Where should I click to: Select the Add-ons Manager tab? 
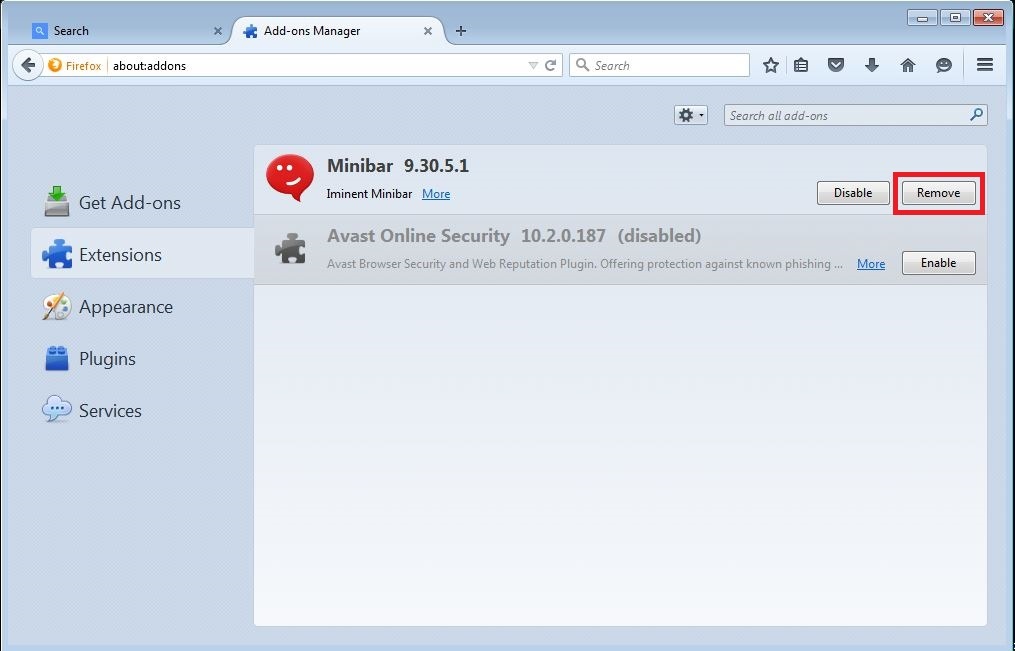tap(338, 31)
